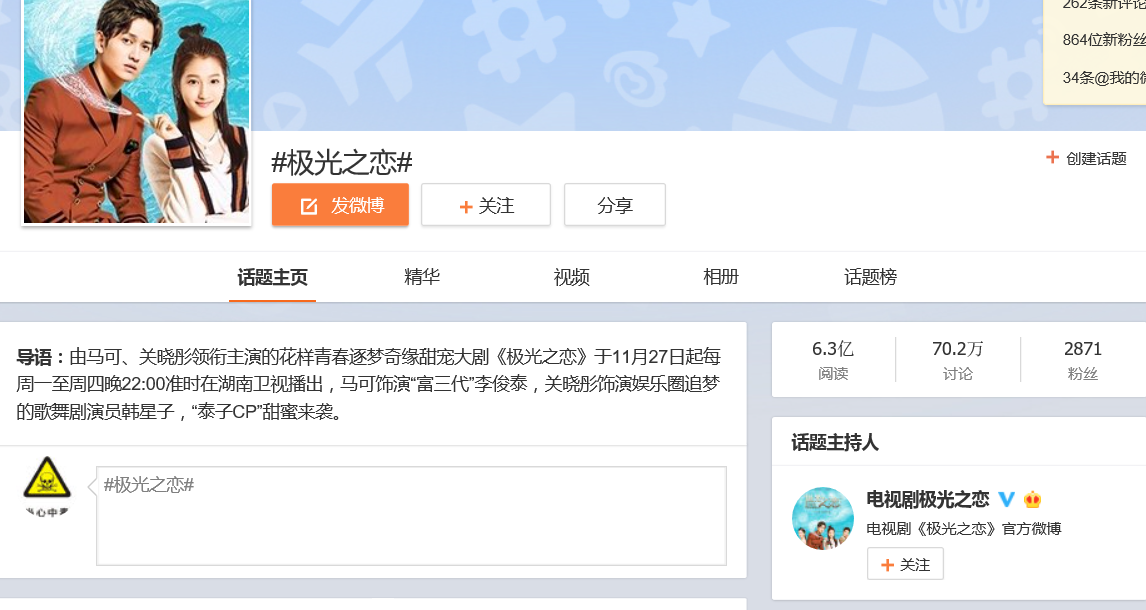Click the topic cover poster image

click(x=136, y=110)
